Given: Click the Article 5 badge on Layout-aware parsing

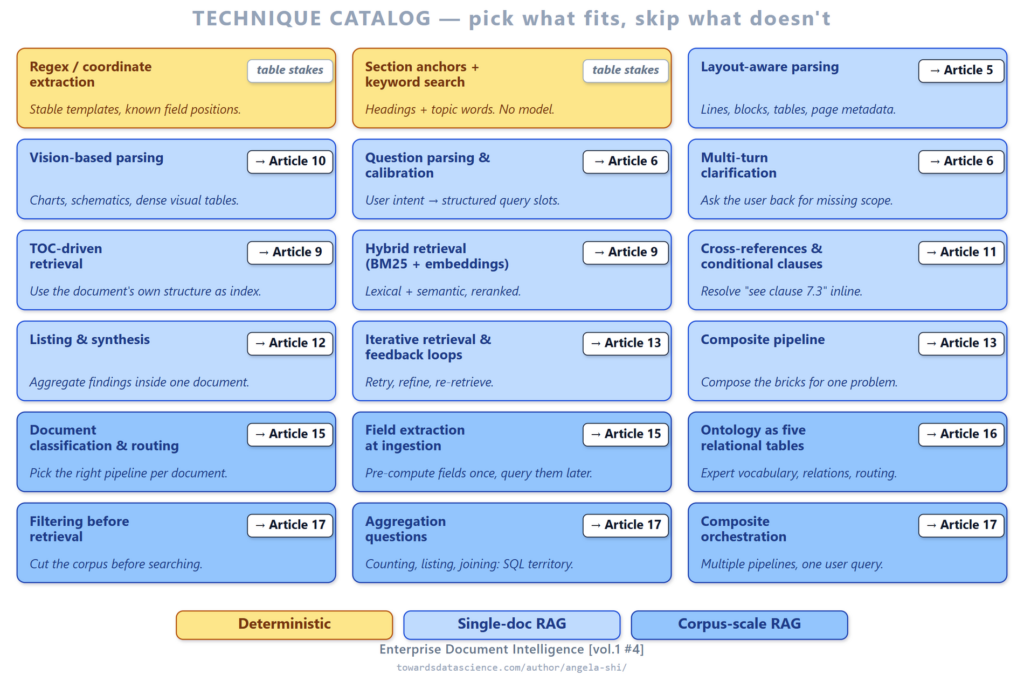Looking at the screenshot, I should (961, 70).
